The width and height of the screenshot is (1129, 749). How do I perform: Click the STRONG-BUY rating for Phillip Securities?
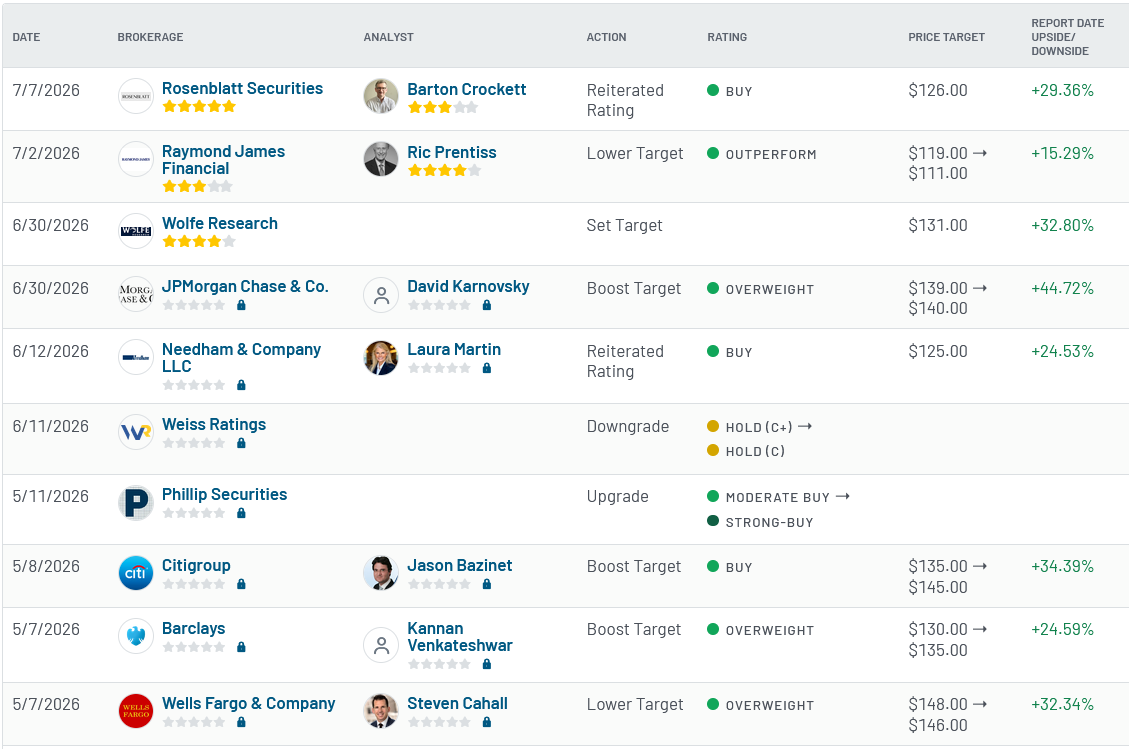pos(761,522)
